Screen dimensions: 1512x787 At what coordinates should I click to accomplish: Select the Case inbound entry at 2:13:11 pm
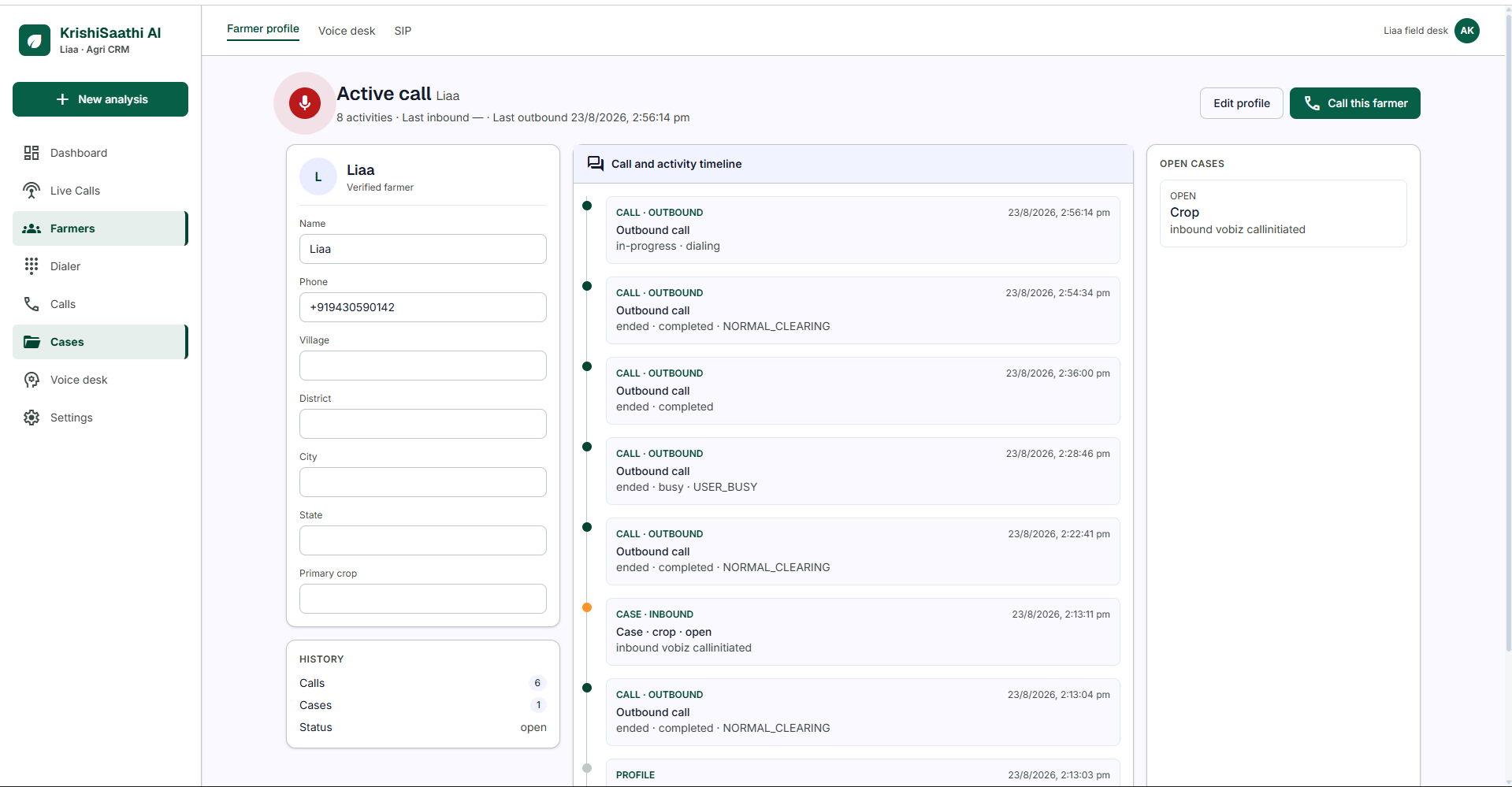click(863, 632)
